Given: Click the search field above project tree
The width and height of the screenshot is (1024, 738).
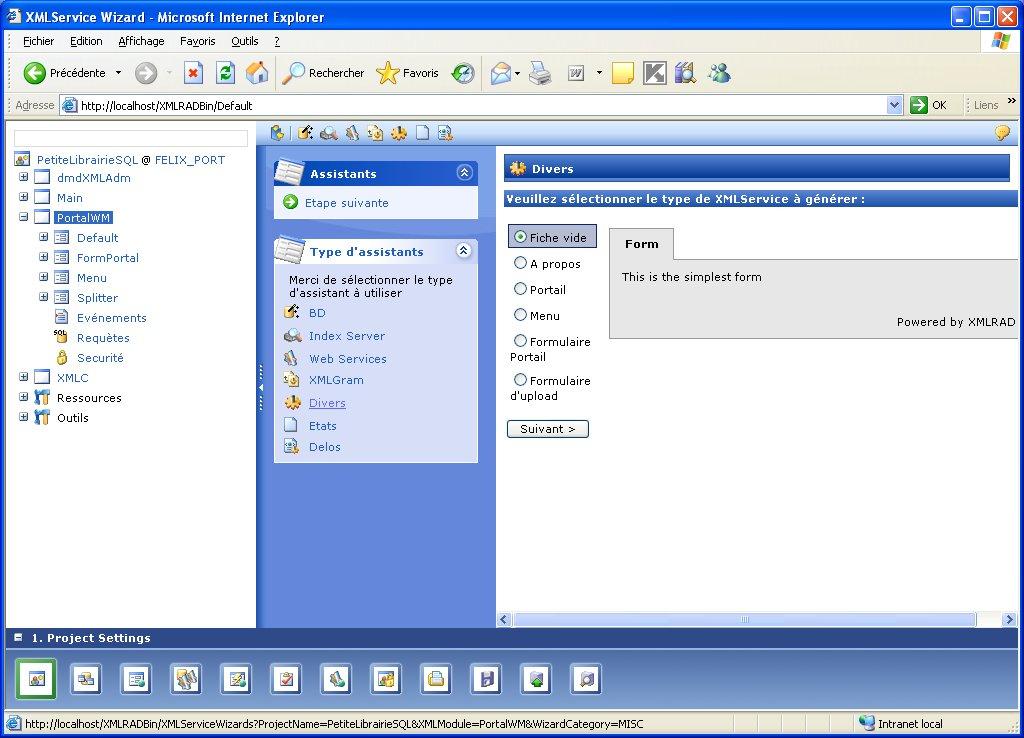Looking at the screenshot, I should (x=131, y=138).
